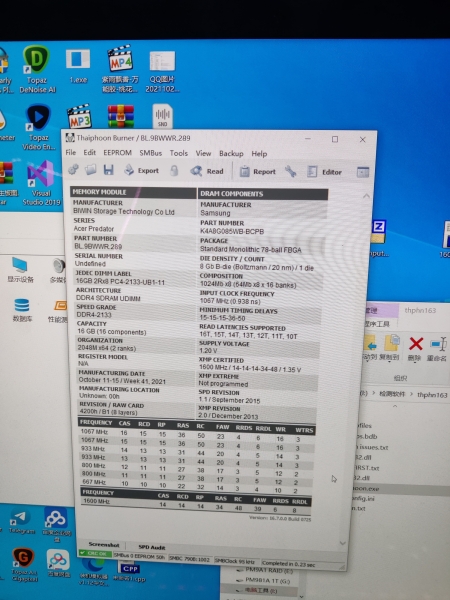
Task: Click the 1600 MHz XMP frequency row
Action: pos(195,504)
